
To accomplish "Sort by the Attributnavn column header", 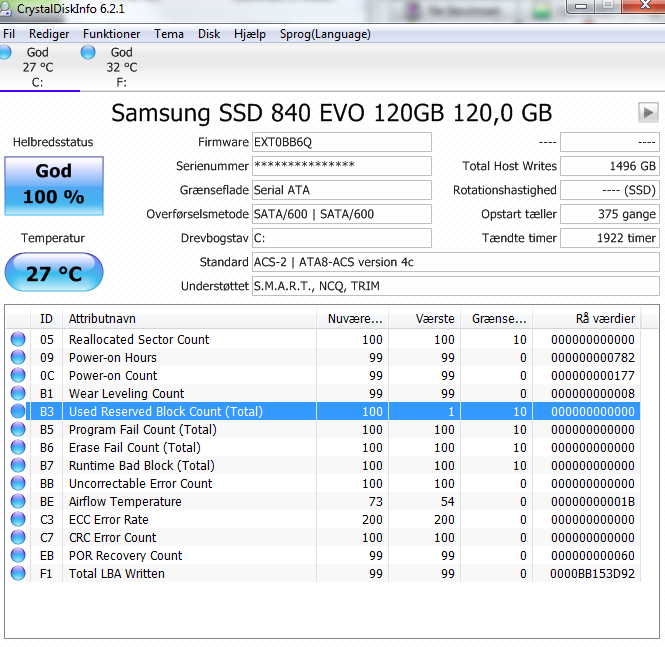I will (189, 318).
